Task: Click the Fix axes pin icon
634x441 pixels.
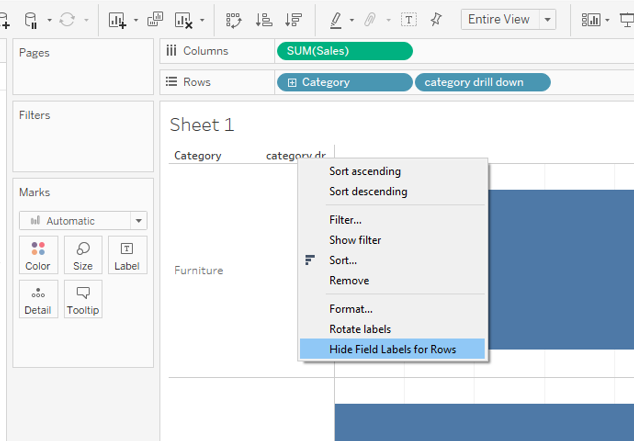Action: click(x=436, y=19)
